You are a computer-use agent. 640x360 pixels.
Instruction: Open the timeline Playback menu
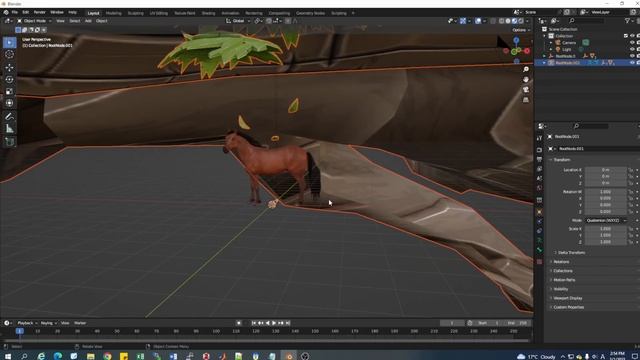coord(27,323)
